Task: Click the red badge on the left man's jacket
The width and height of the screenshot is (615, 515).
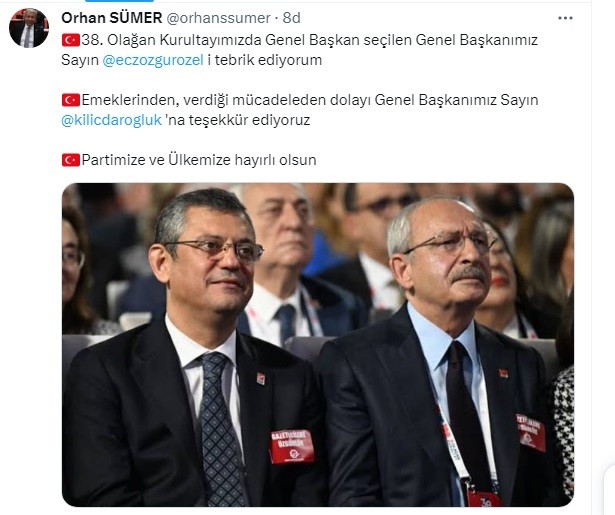Action: (x=292, y=446)
